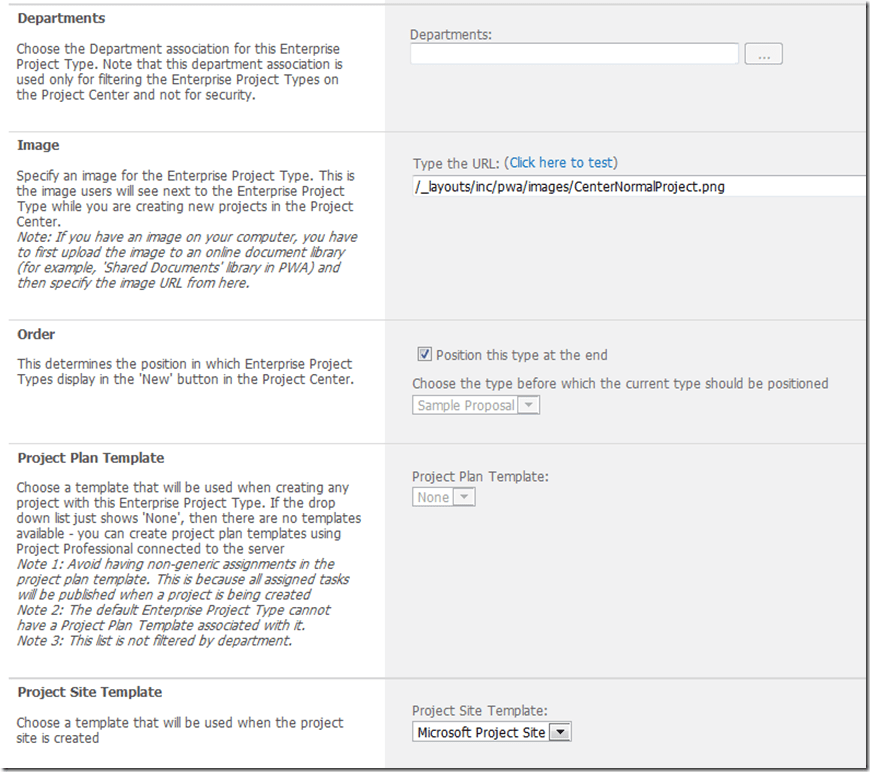Click the 'Position this type at the end' label
The width and height of the screenshot is (870, 772).
pos(521,355)
